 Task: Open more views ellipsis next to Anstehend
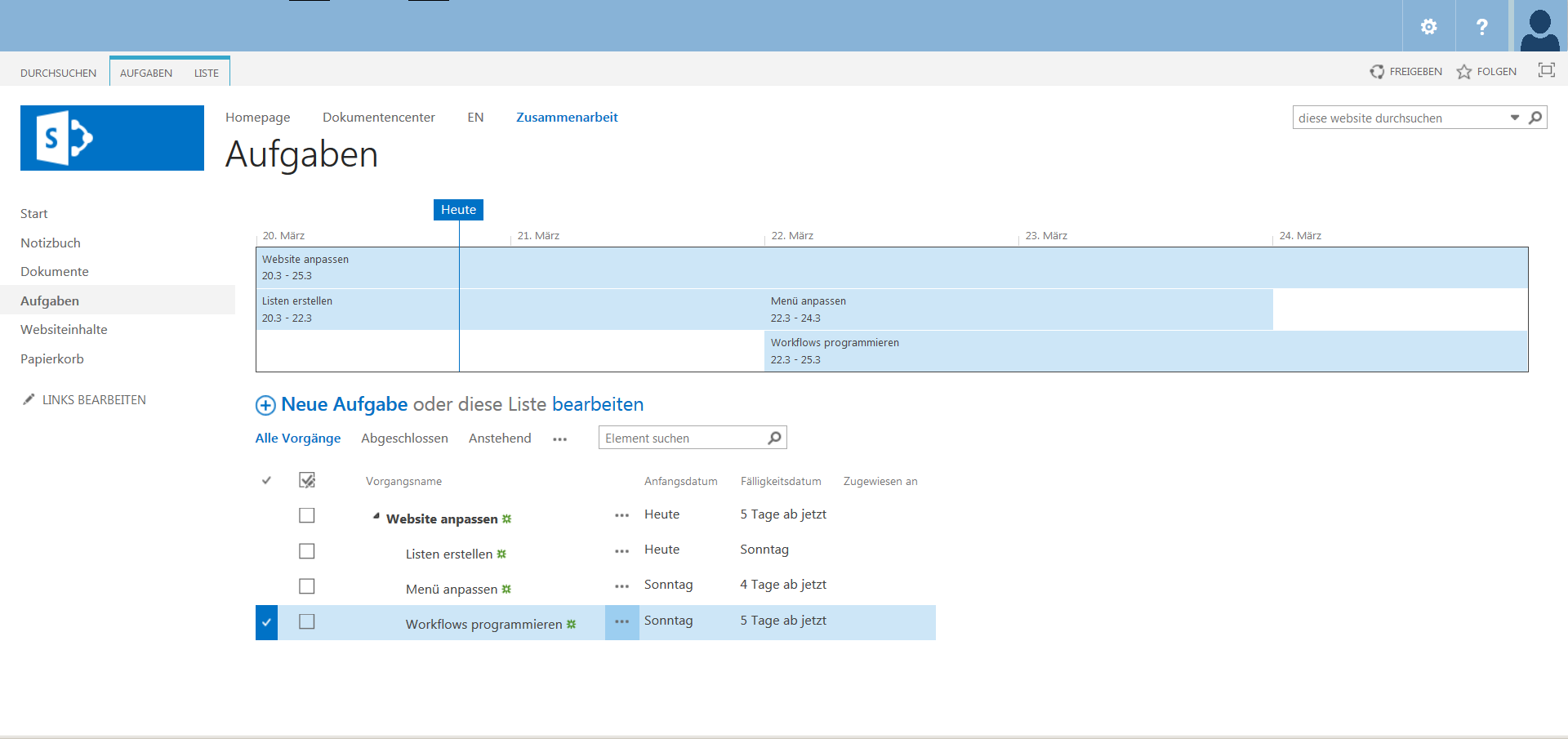(x=559, y=439)
